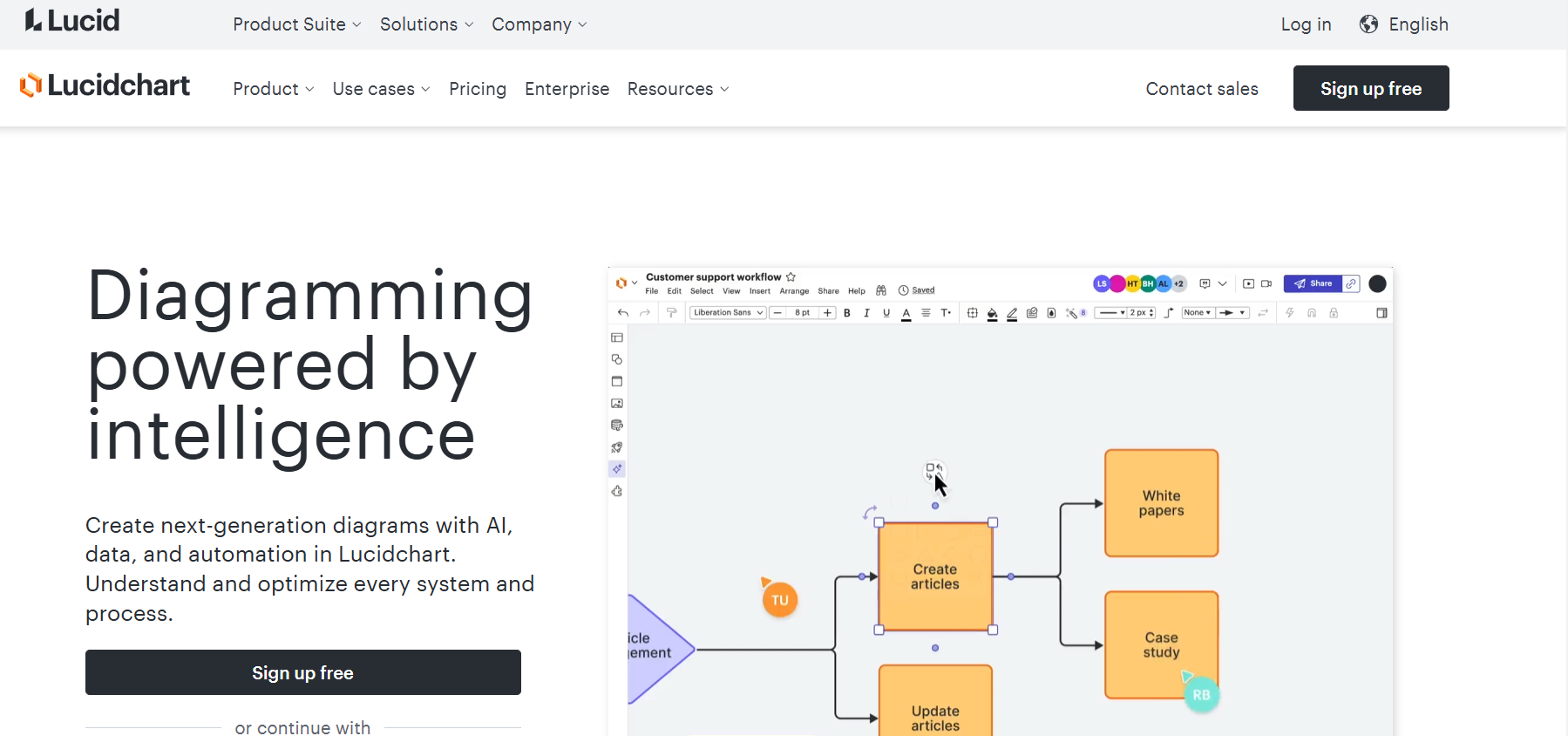Click the large Sign up free button
The image size is (1568, 736).
coord(303,672)
